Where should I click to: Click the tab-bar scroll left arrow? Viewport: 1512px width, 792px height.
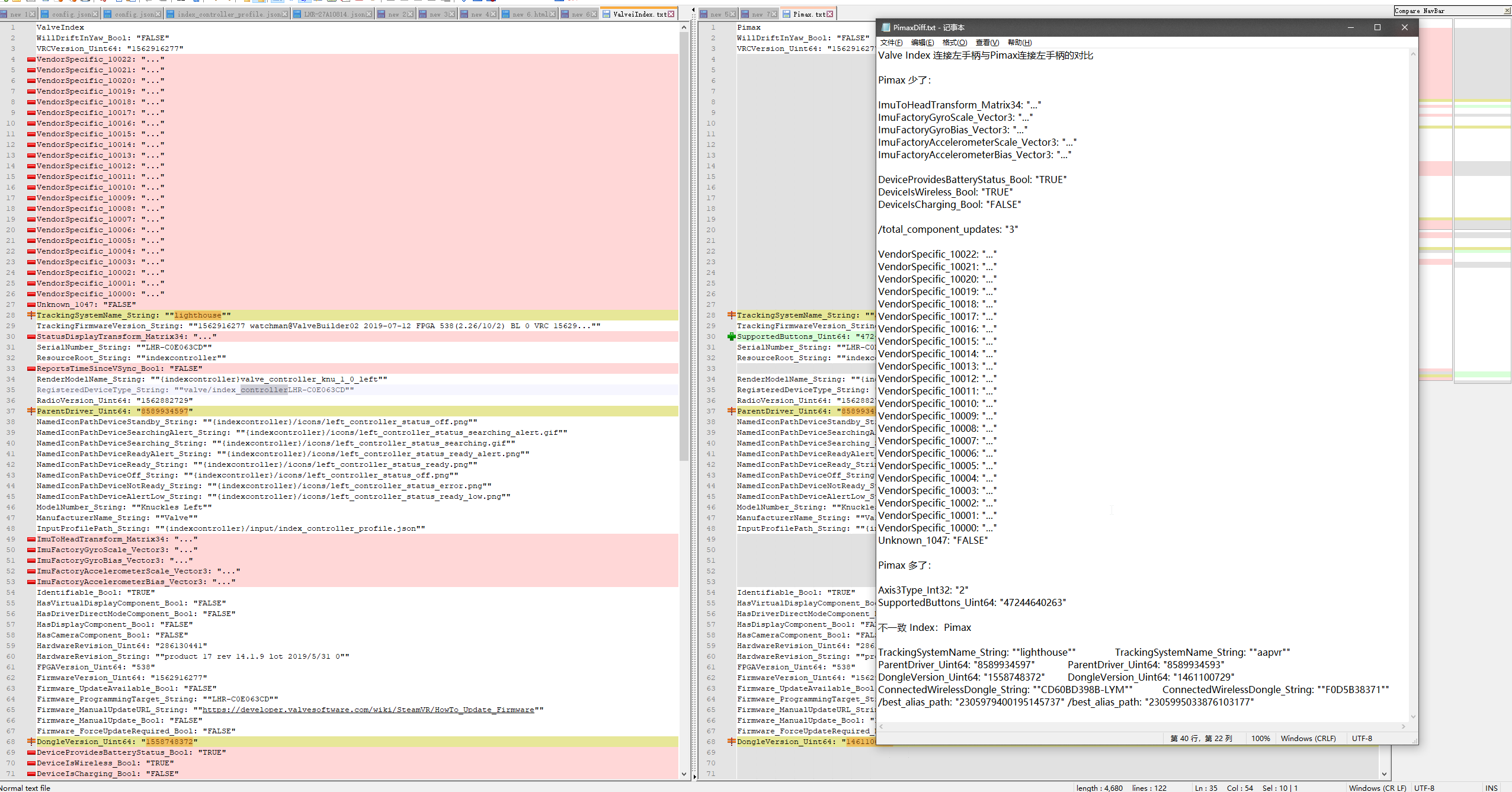[693, 11]
